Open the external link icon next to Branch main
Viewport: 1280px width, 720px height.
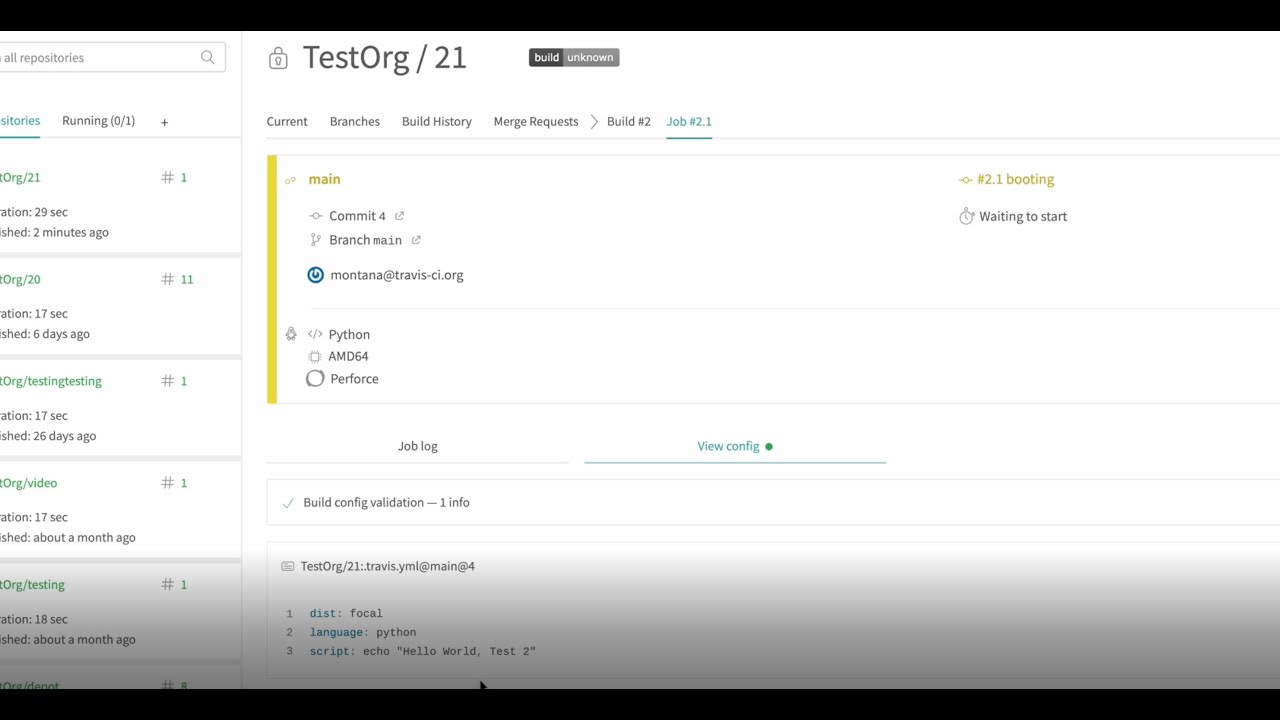click(x=416, y=240)
